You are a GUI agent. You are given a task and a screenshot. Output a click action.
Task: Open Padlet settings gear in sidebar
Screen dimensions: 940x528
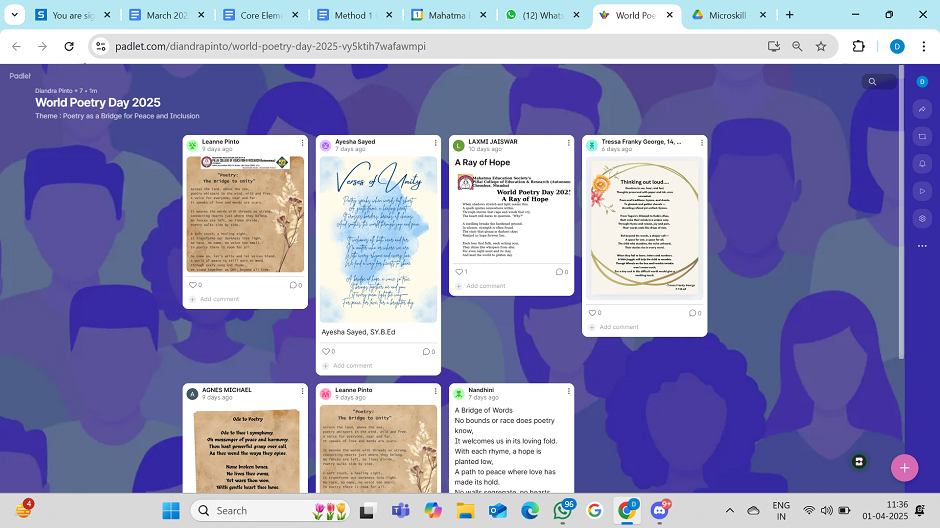[x=922, y=218]
